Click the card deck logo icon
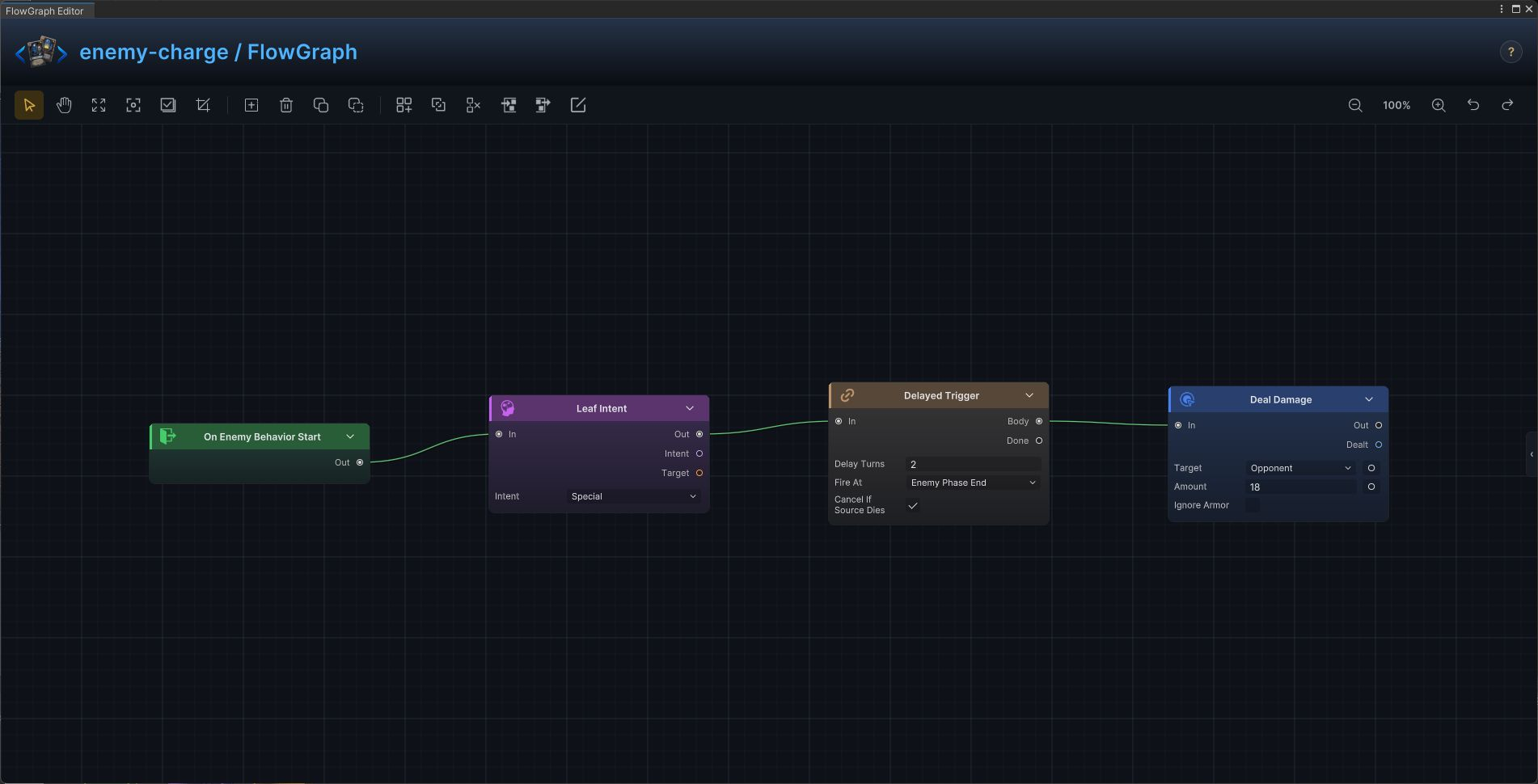This screenshot has width=1538, height=784. [41, 52]
